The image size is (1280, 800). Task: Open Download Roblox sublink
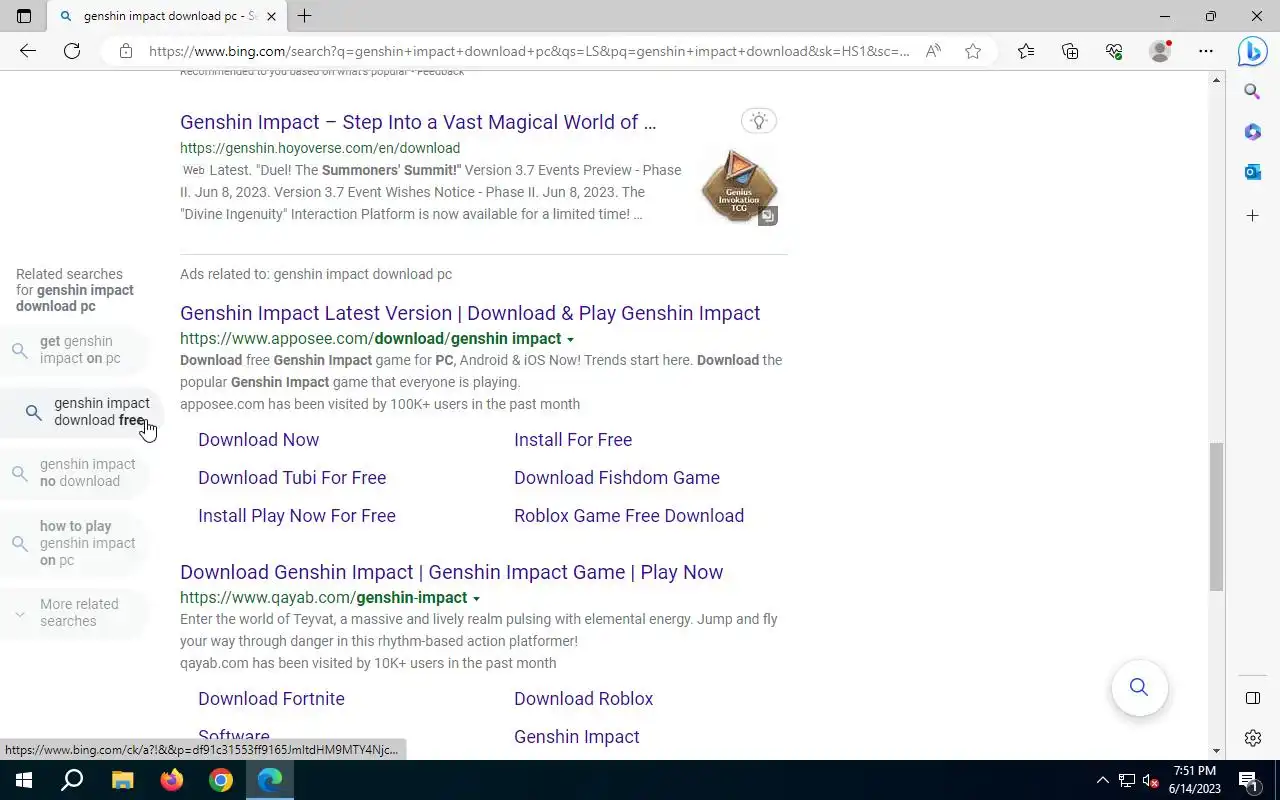click(583, 699)
